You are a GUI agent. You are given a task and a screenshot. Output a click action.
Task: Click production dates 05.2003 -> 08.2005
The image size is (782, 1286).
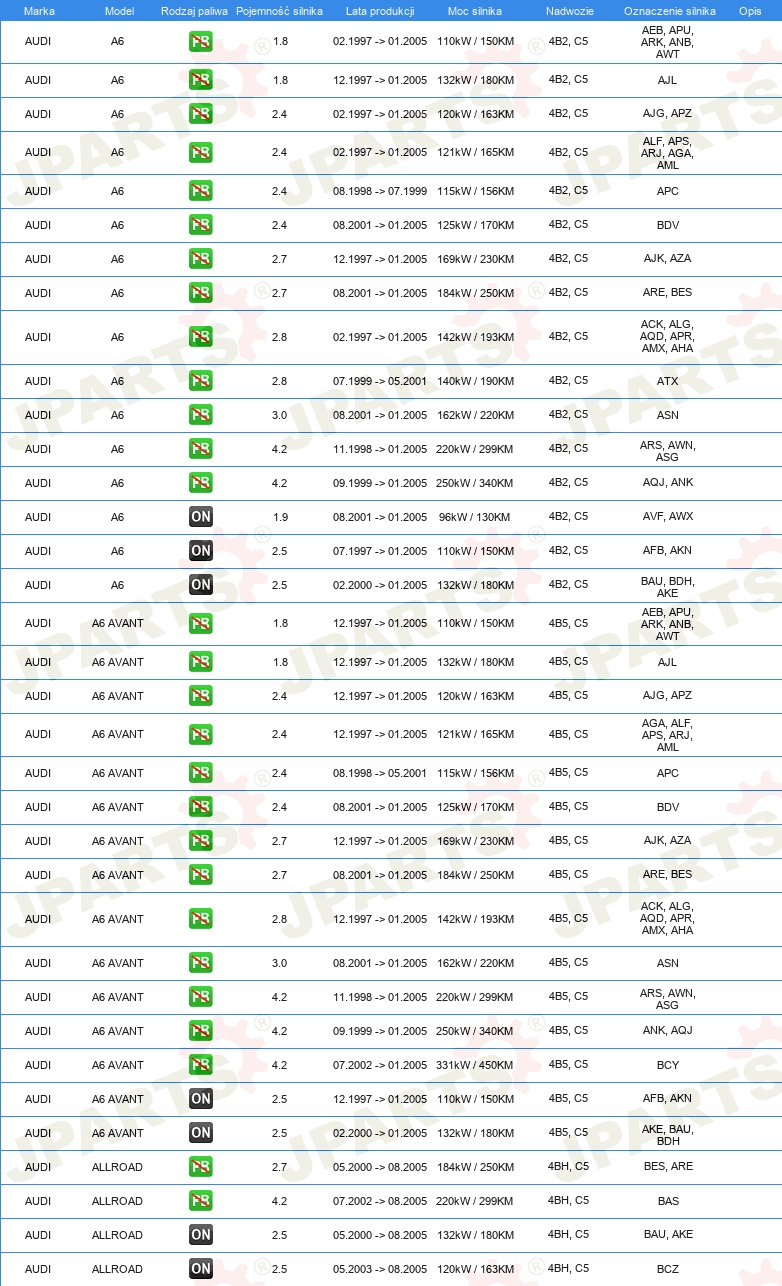[x=379, y=1269]
